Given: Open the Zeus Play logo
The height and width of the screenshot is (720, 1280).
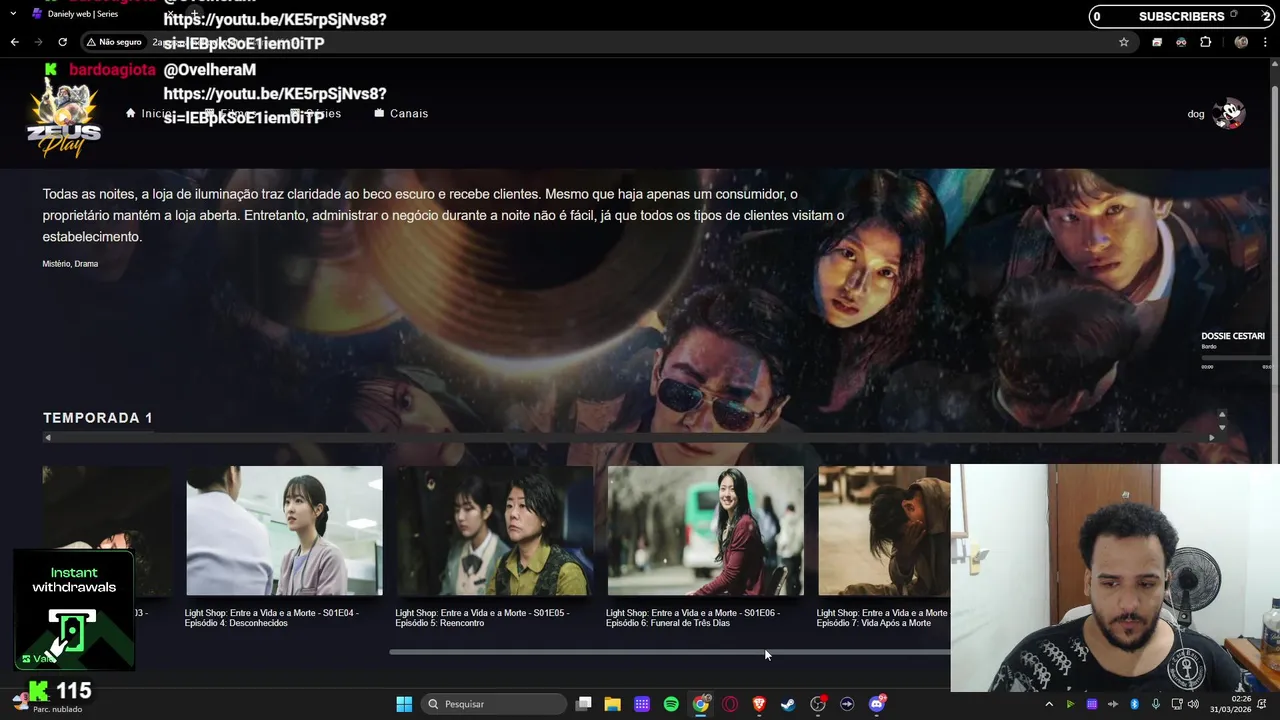Looking at the screenshot, I should click(x=64, y=118).
